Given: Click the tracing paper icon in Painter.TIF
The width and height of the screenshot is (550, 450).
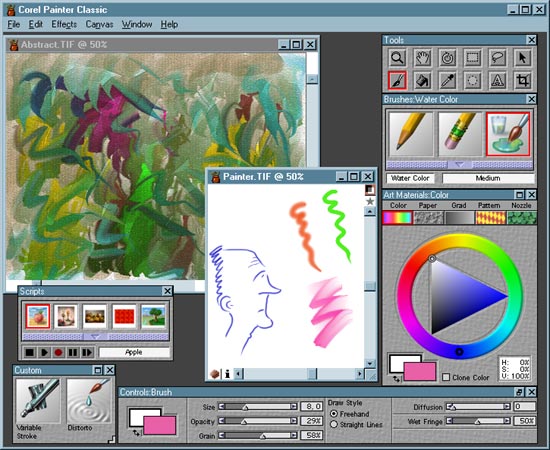Looking at the screenshot, I should coord(370,189).
